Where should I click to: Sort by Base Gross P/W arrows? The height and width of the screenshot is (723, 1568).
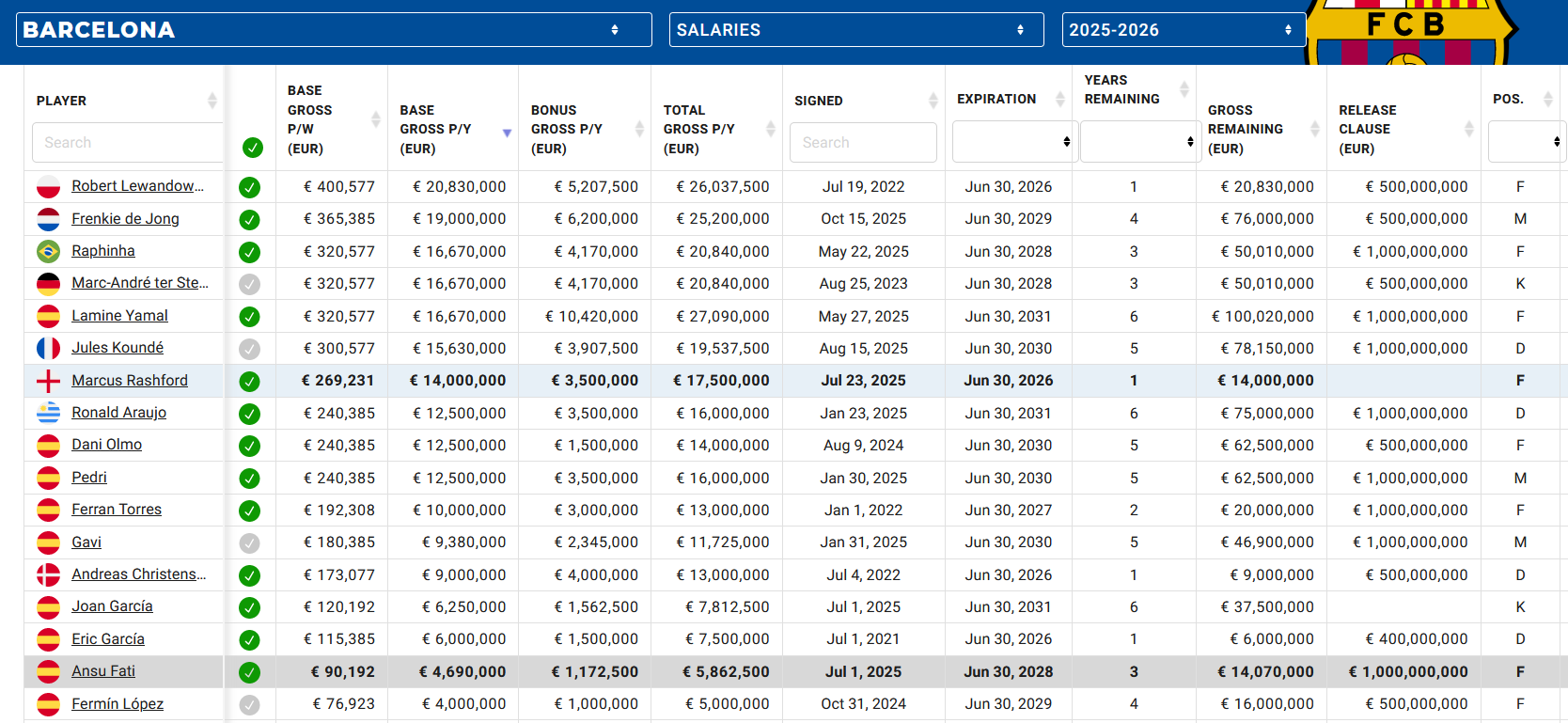coord(376,119)
